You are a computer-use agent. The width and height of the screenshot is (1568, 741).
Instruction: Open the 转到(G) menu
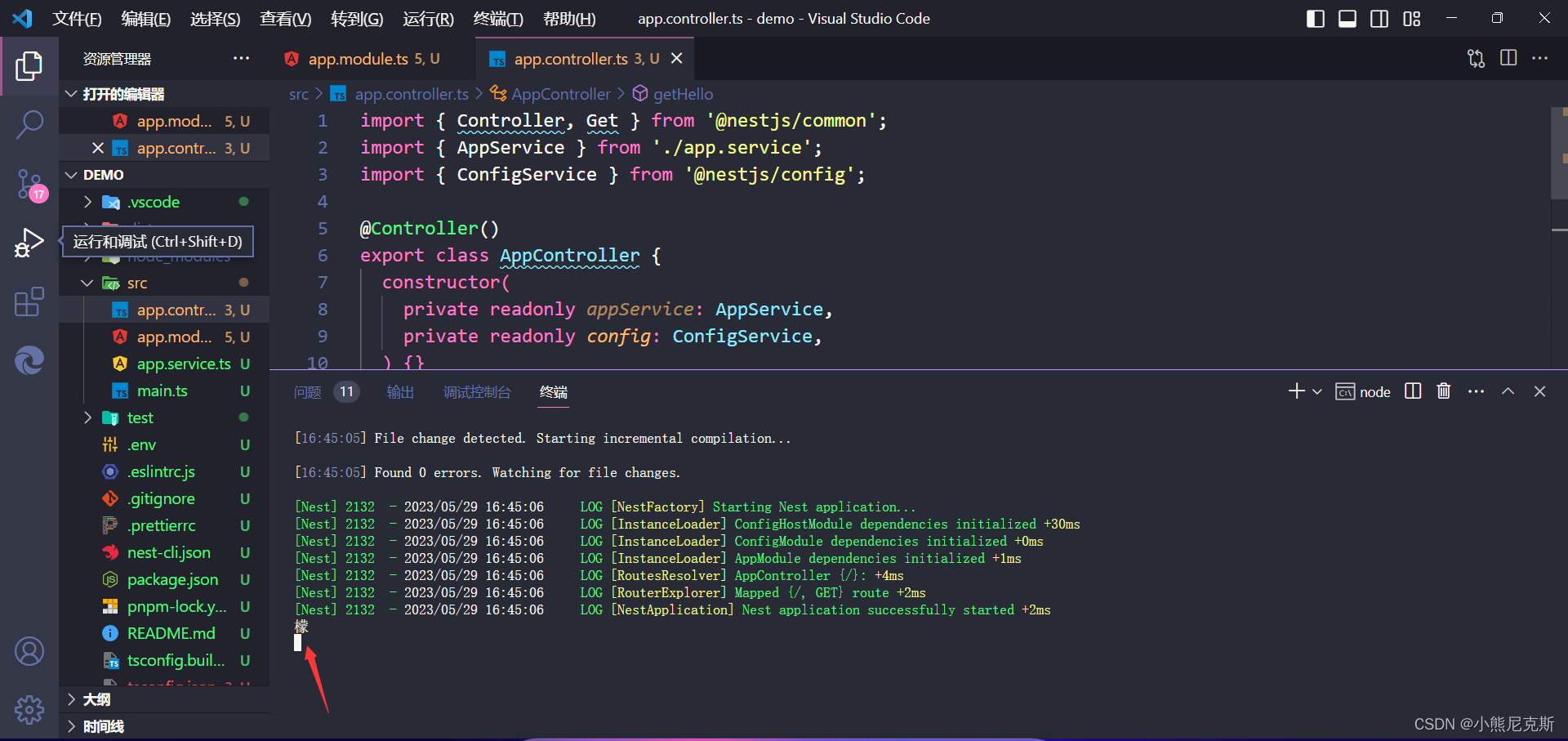(357, 19)
